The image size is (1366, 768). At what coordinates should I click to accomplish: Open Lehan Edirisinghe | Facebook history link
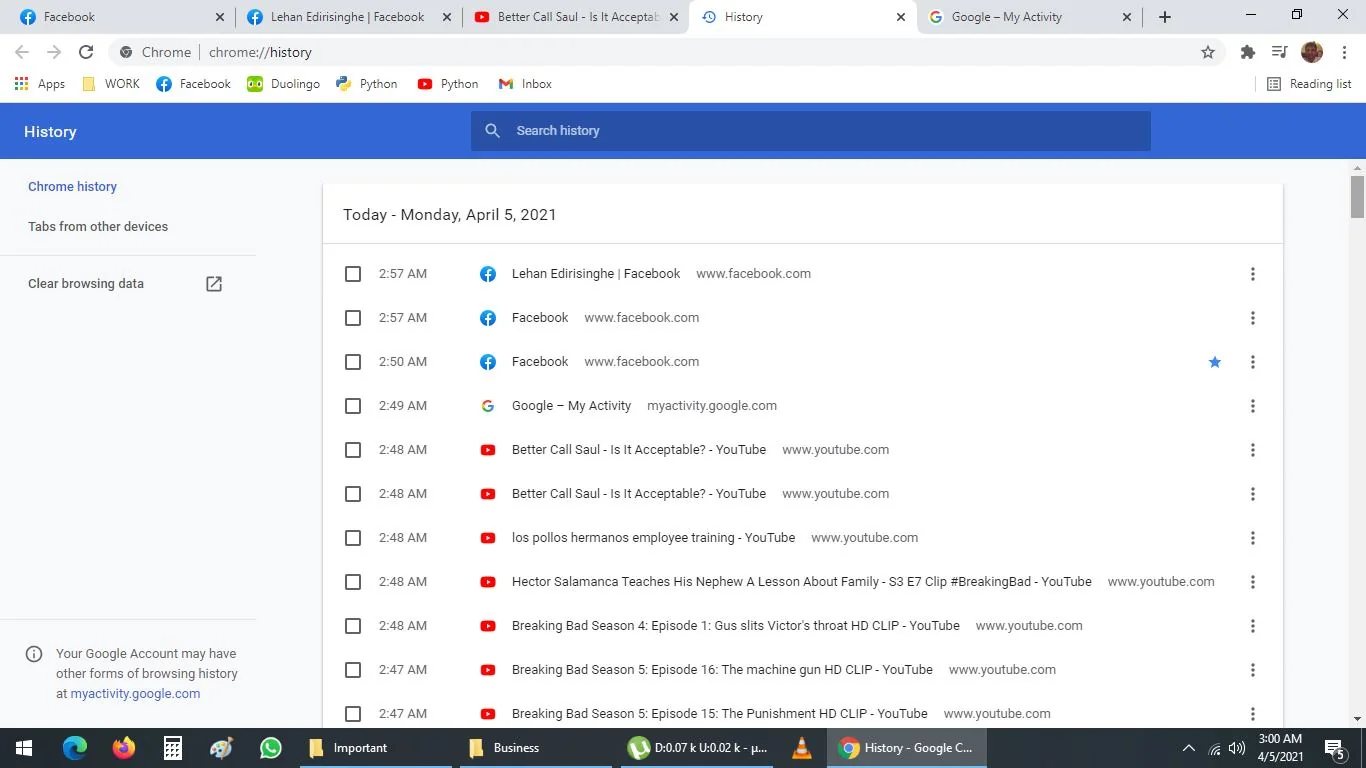(x=596, y=274)
